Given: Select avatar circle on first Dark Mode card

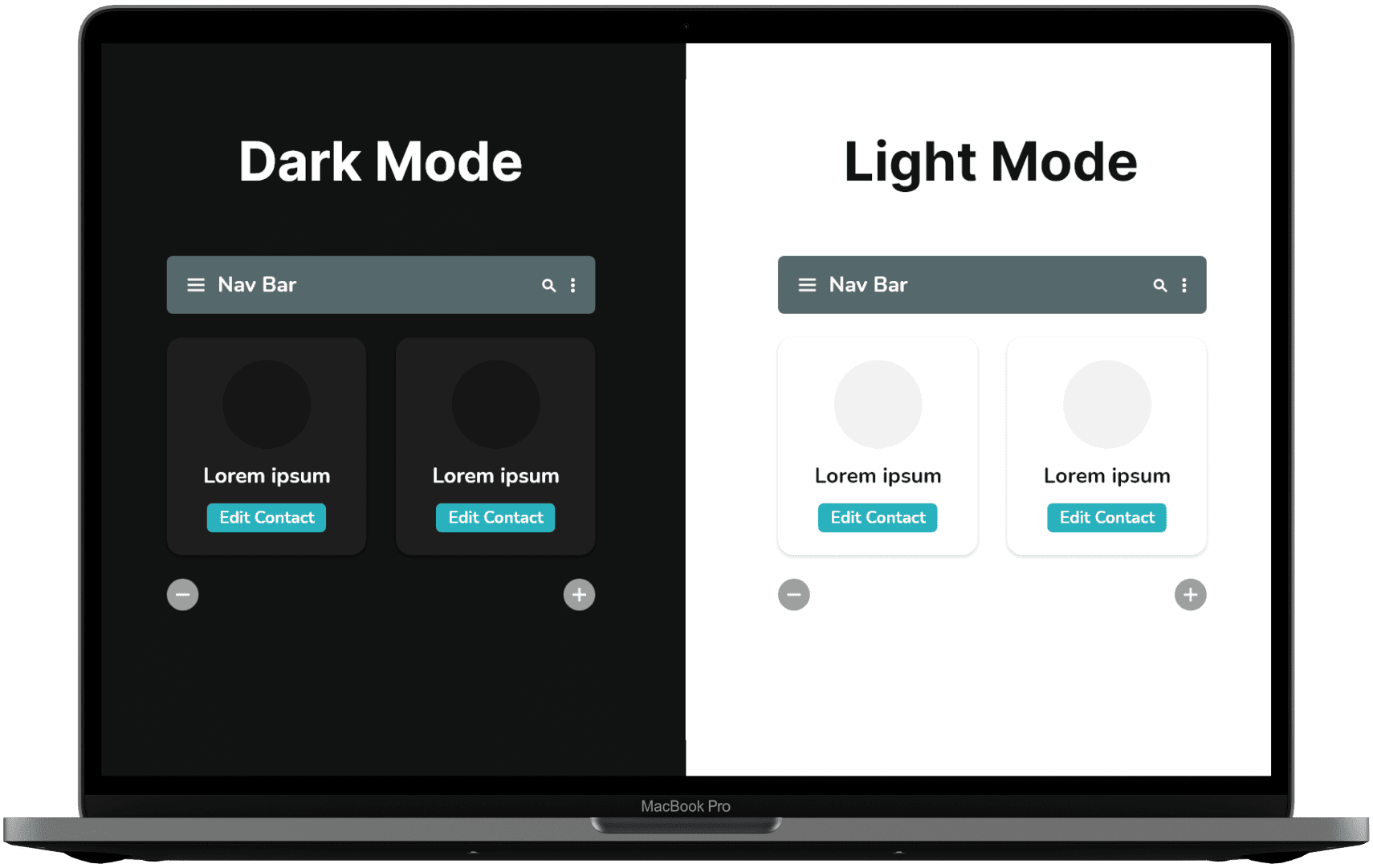Looking at the screenshot, I should tap(267, 404).
